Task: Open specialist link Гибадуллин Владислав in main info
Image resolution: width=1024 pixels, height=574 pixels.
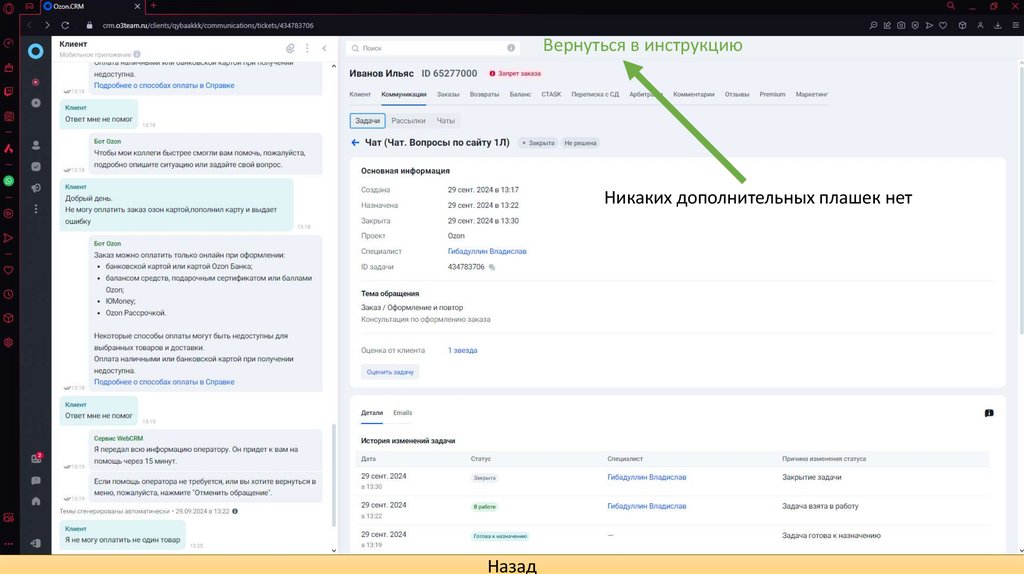Action: (487, 251)
